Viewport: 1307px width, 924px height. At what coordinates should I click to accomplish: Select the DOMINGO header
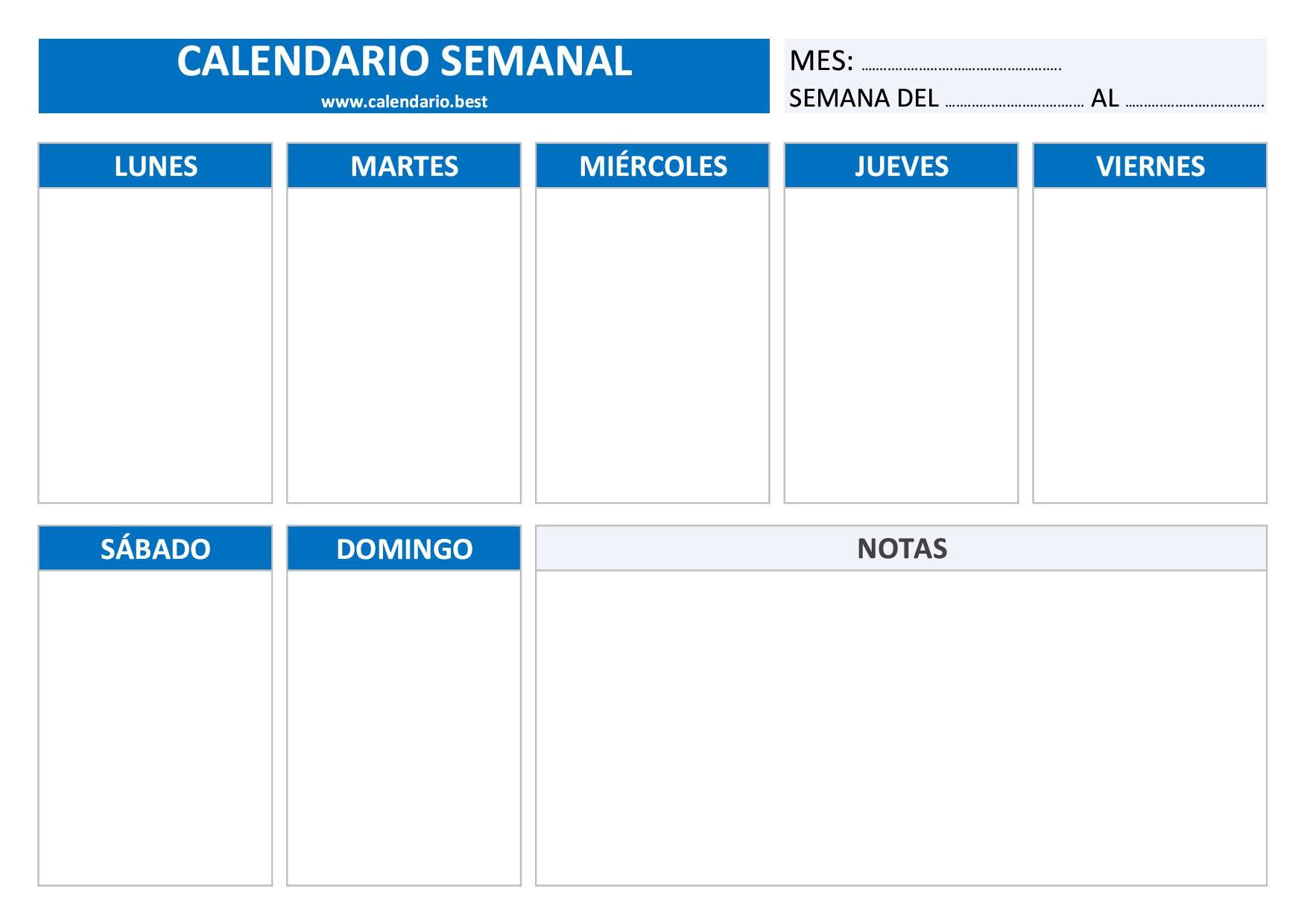click(404, 548)
